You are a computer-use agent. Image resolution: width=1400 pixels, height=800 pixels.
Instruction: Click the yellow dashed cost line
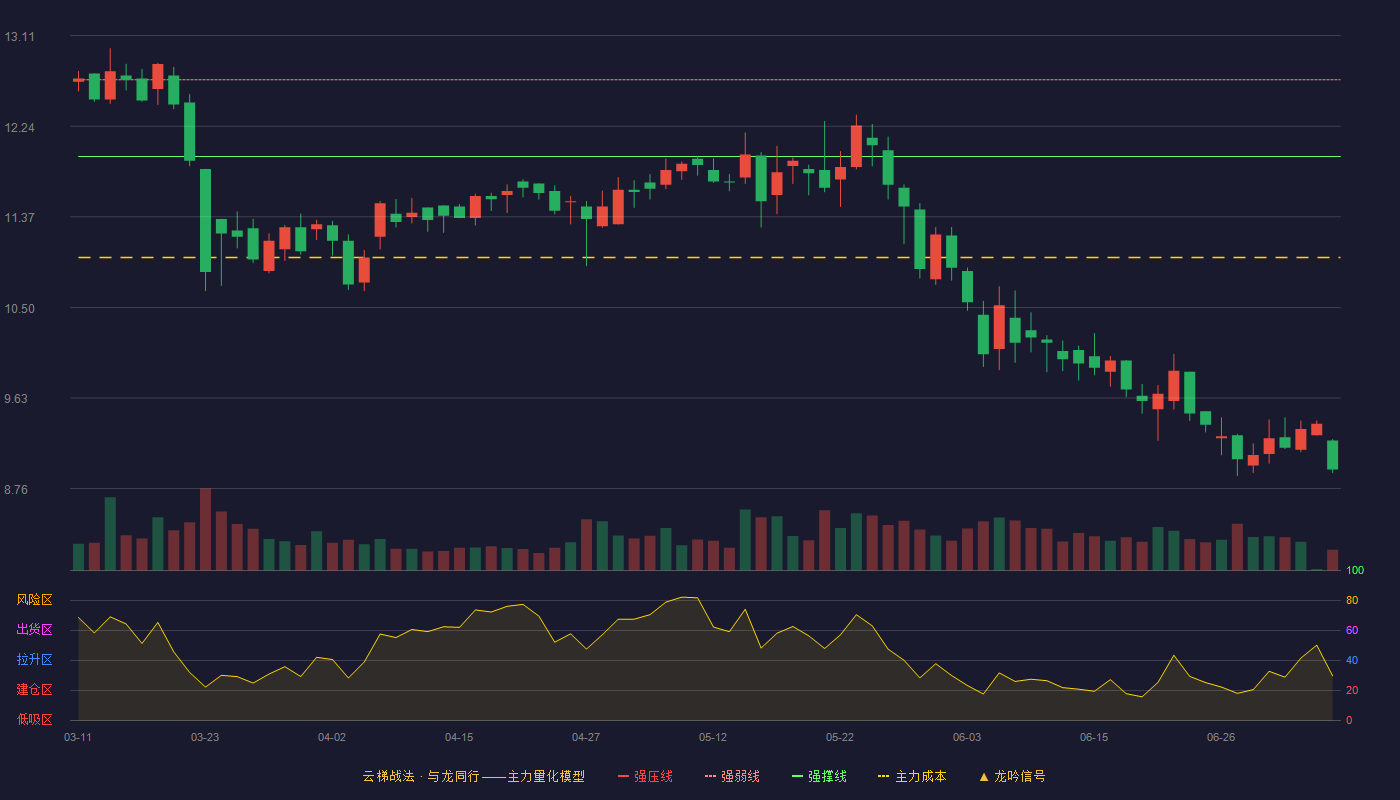(x=709, y=258)
